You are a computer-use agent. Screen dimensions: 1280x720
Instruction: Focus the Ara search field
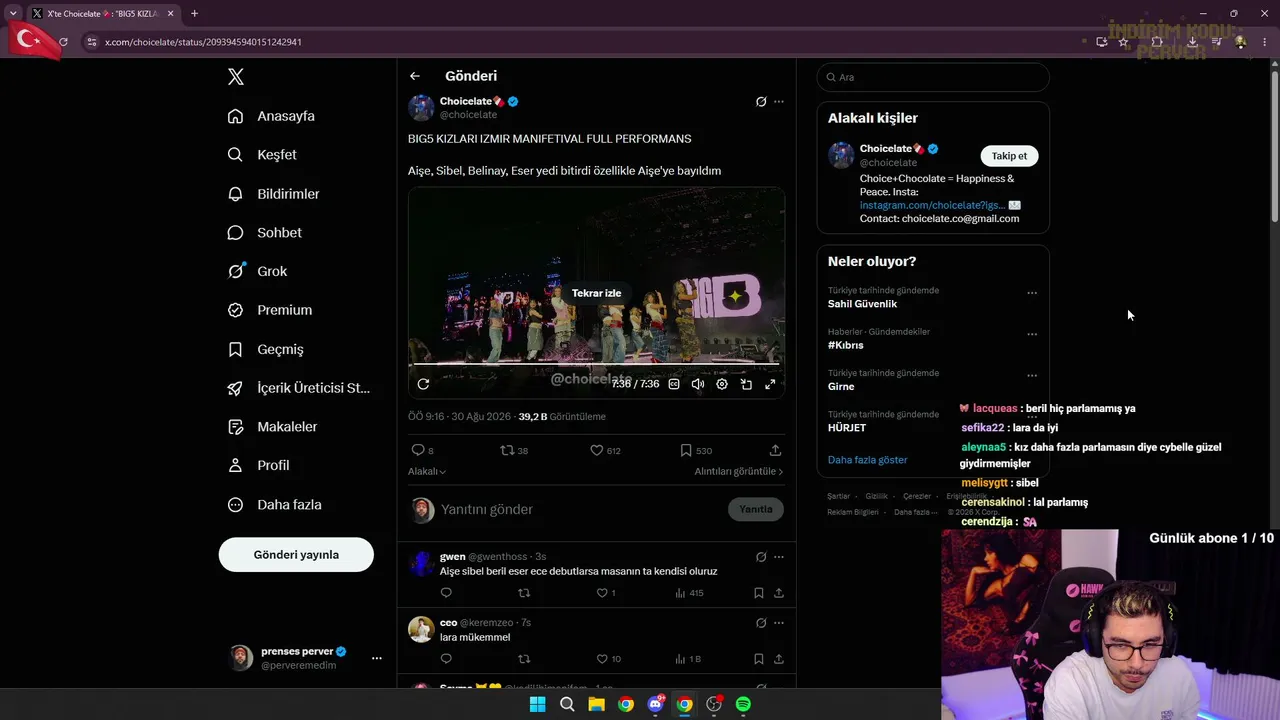(x=933, y=77)
